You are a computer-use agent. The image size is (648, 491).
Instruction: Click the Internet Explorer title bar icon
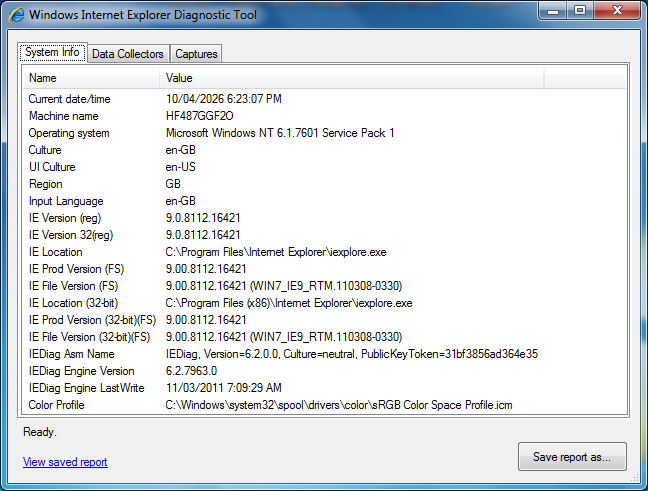17,15
